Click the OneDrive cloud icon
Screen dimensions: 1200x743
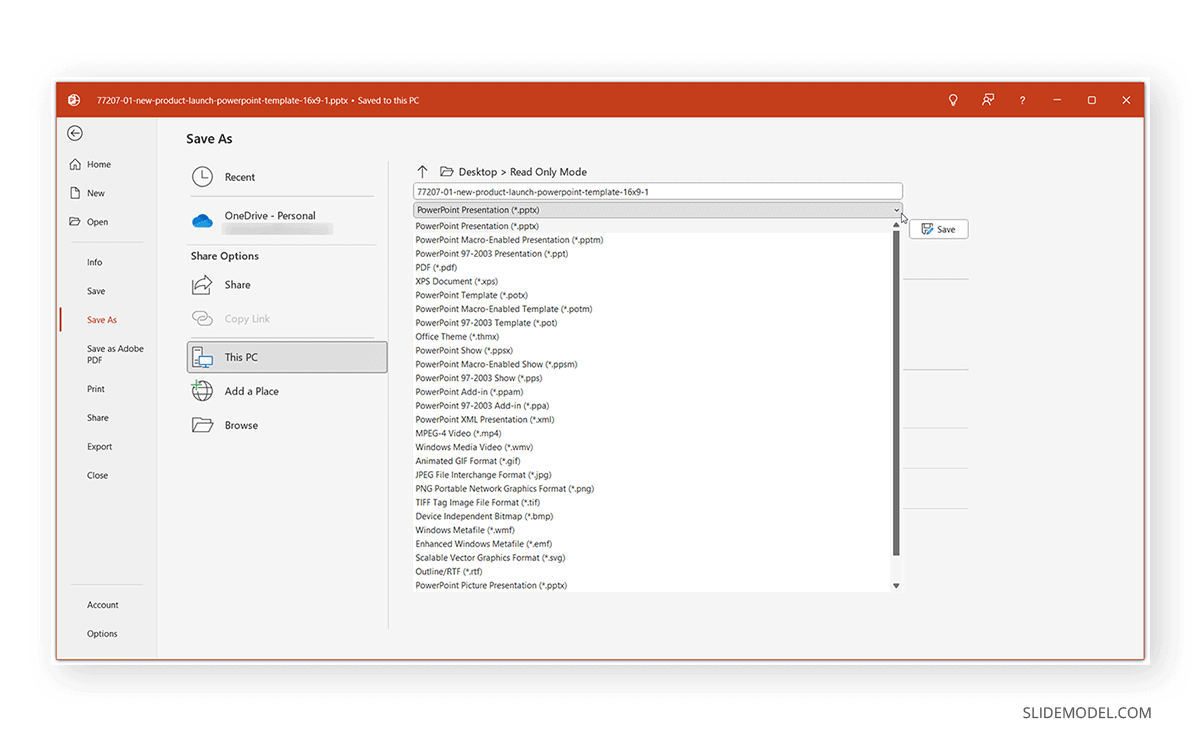(x=202, y=221)
